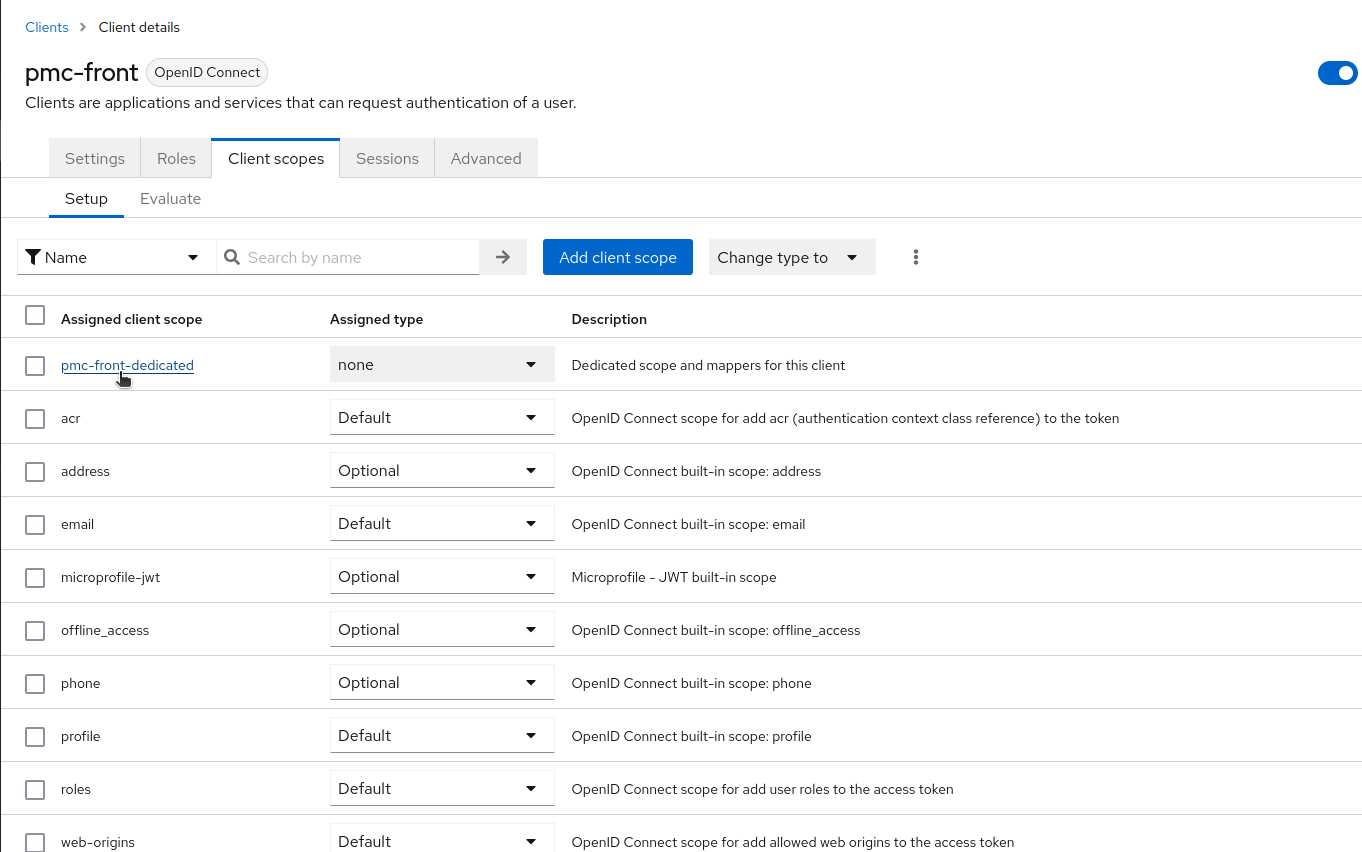Click the Add client scope button
The height and width of the screenshot is (852, 1362).
[x=617, y=257]
